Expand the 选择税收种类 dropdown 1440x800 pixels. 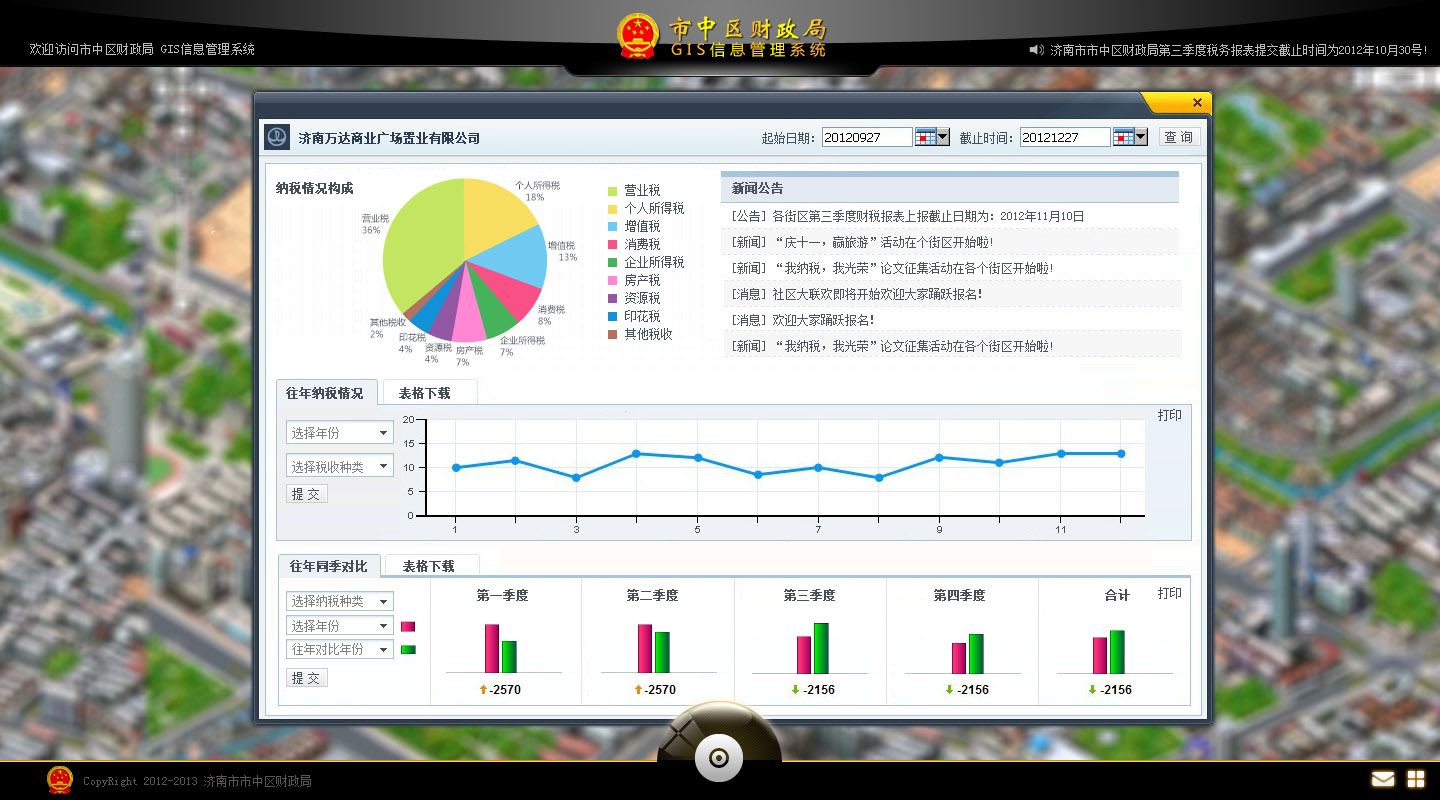point(340,466)
